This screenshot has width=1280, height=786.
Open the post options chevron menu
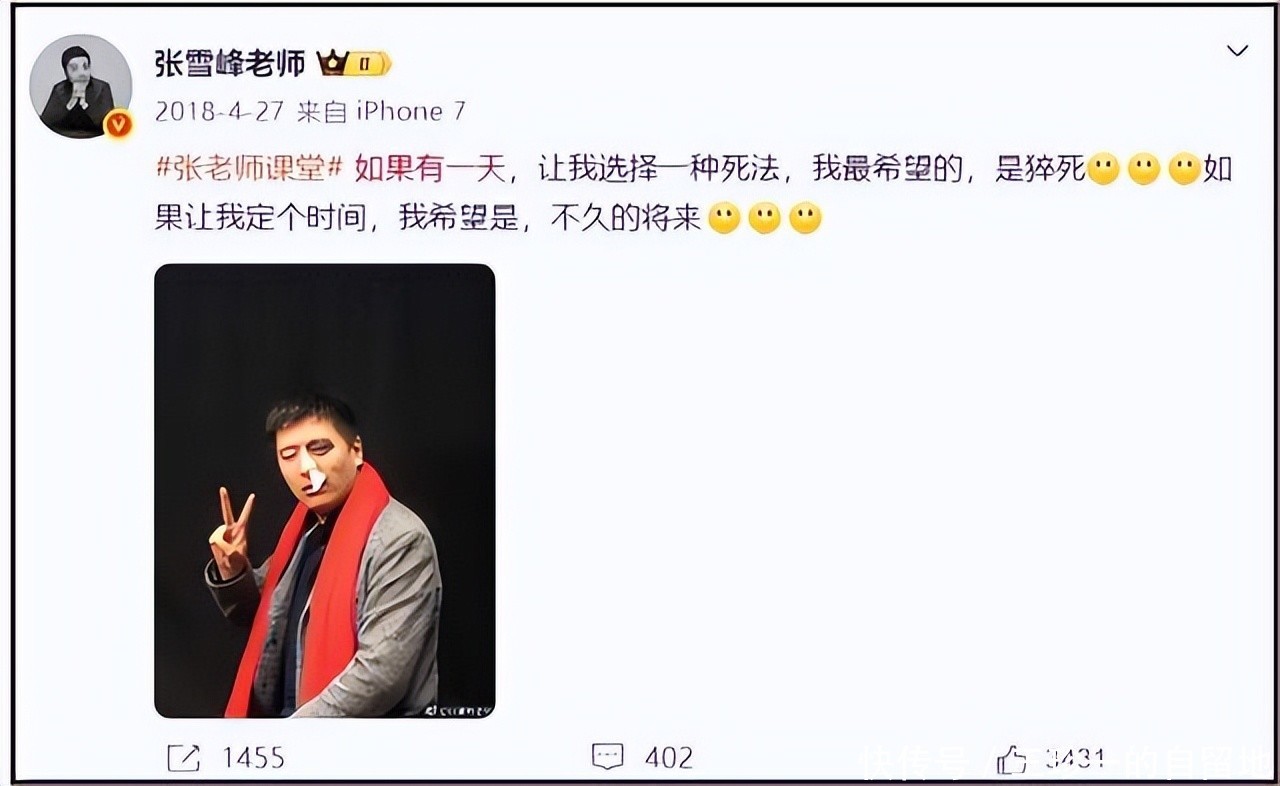[x=1237, y=50]
